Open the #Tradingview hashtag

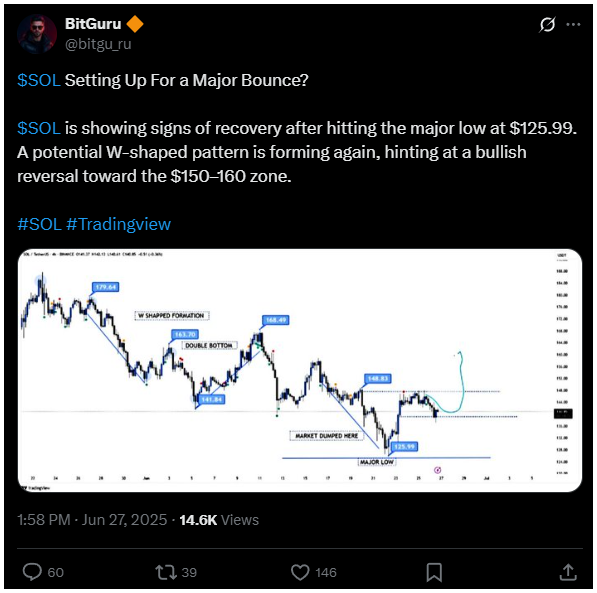click(x=118, y=224)
